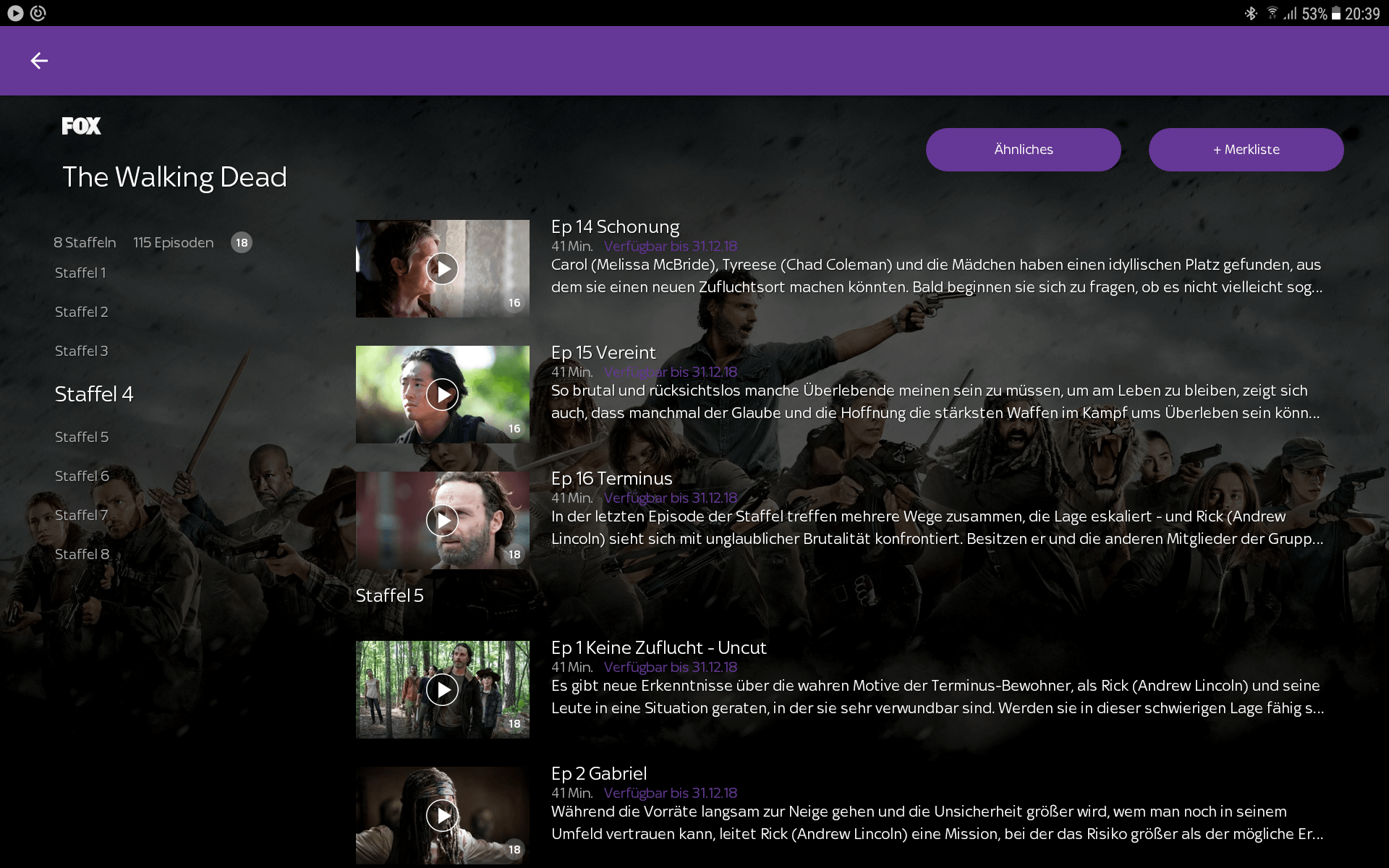Tap the 16 rating badge on Vereint thumbnail
1389x868 pixels.
click(x=514, y=429)
